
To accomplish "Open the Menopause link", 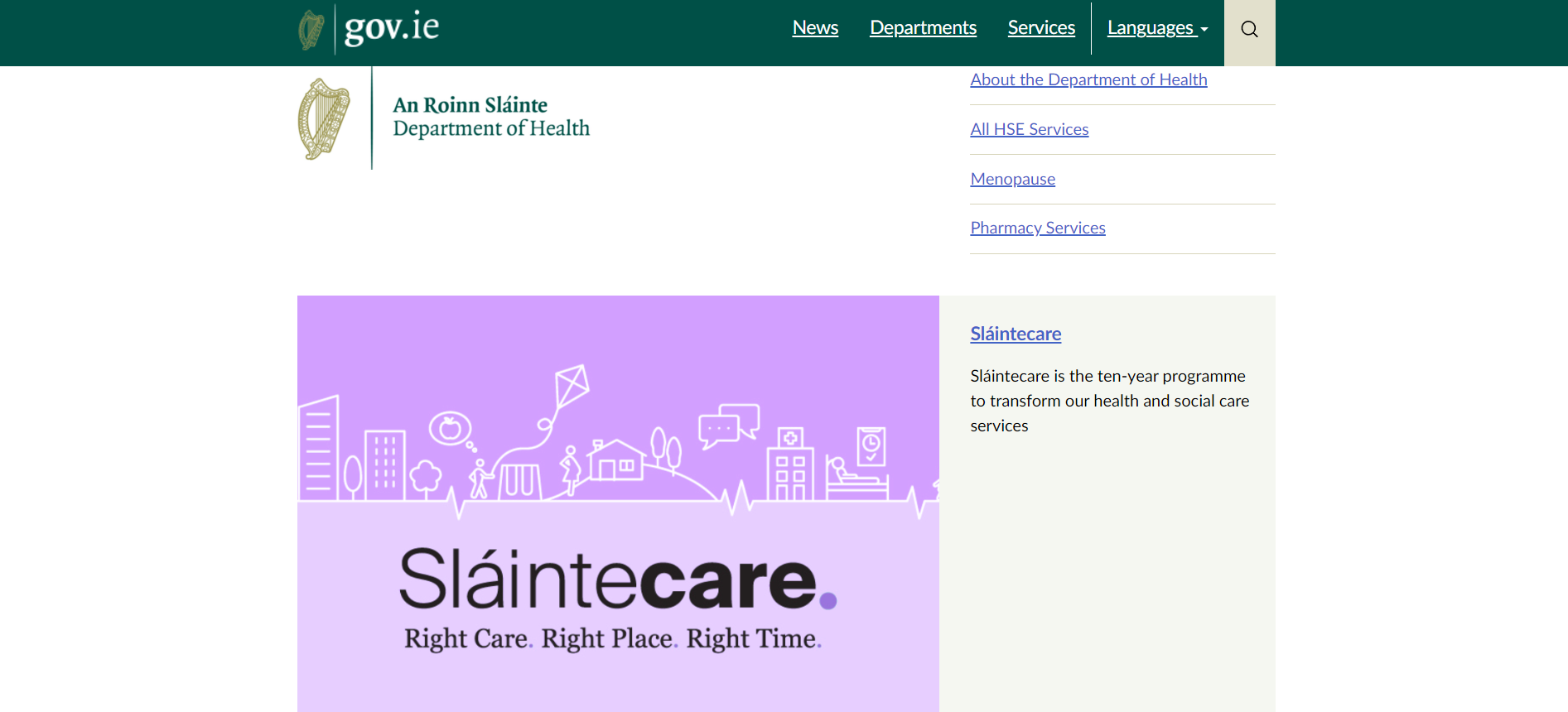I will (x=1012, y=179).
